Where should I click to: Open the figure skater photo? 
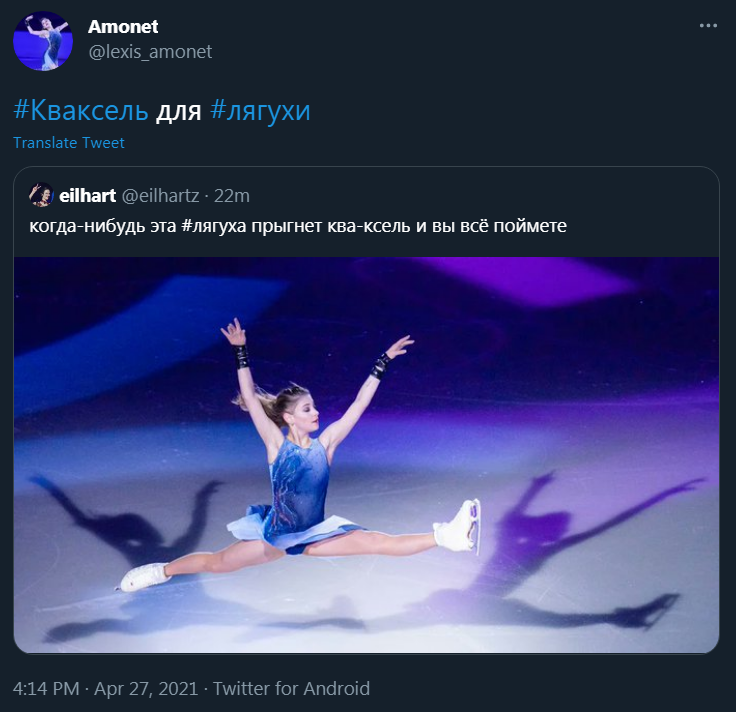[366, 455]
